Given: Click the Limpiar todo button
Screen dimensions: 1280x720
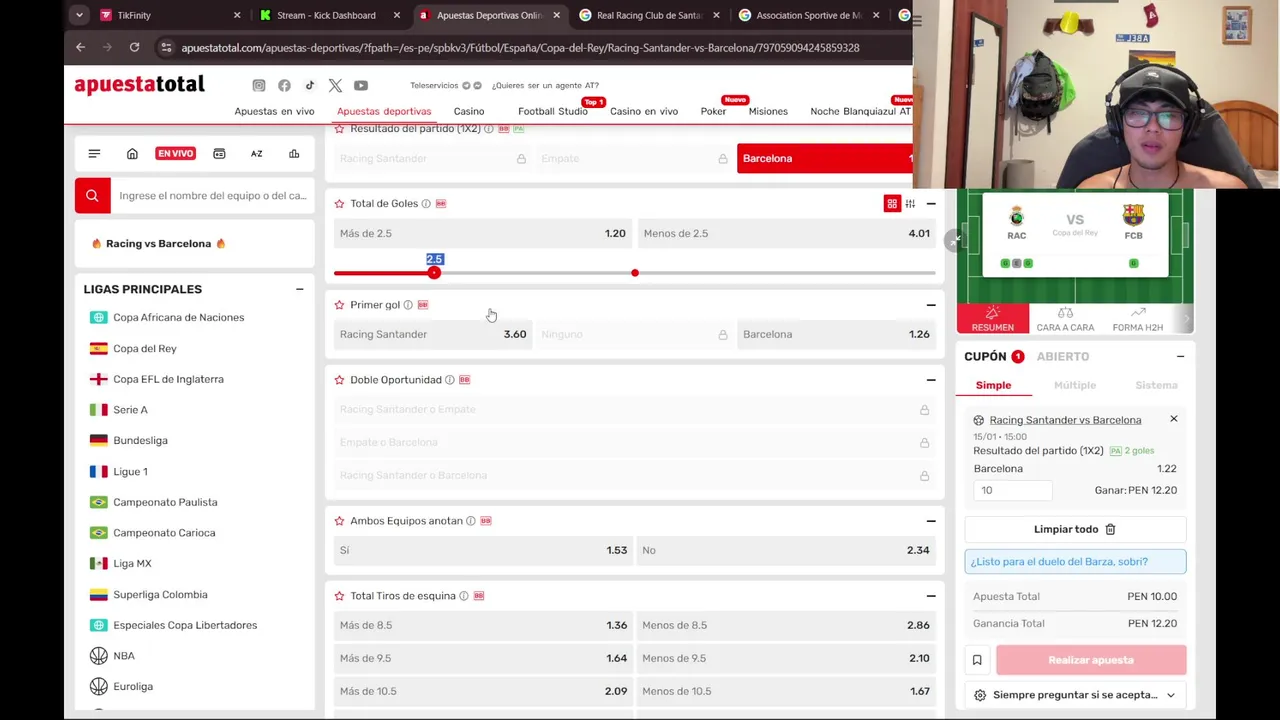Looking at the screenshot, I should click(x=1075, y=529).
